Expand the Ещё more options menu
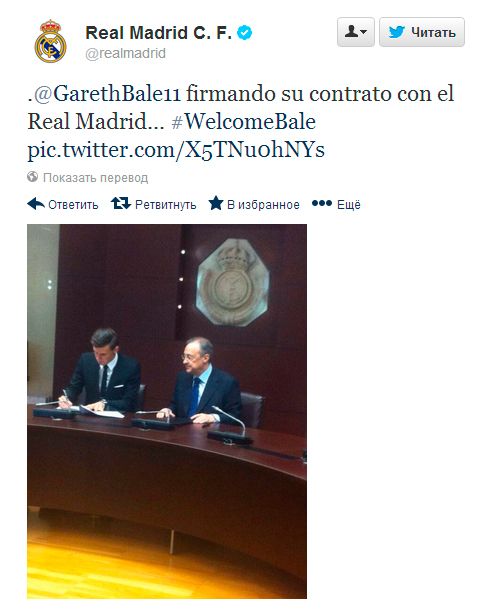The height and width of the screenshot is (610, 500). click(x=336, y=204)
